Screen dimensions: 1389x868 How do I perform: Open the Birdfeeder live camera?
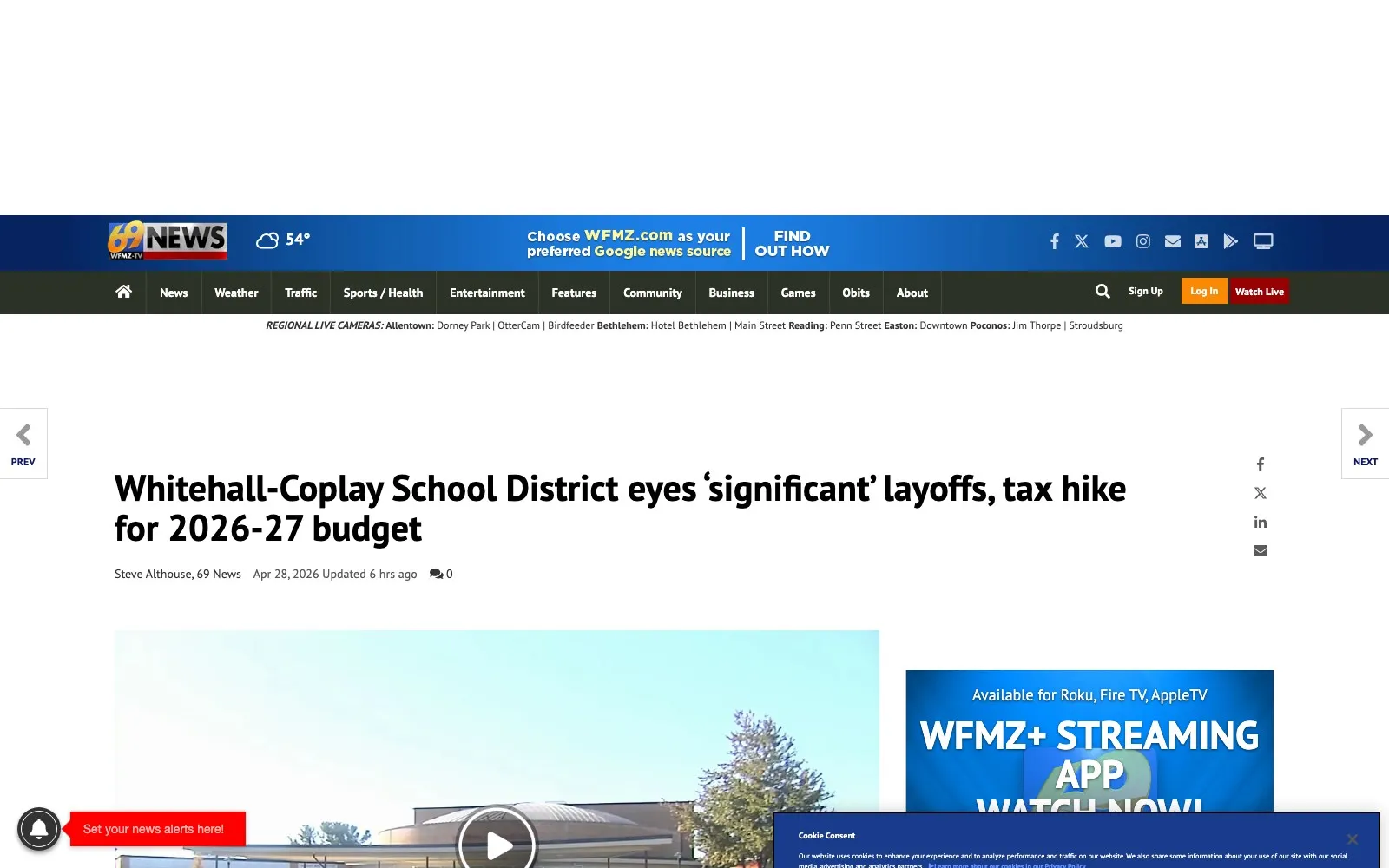[571, 325]
